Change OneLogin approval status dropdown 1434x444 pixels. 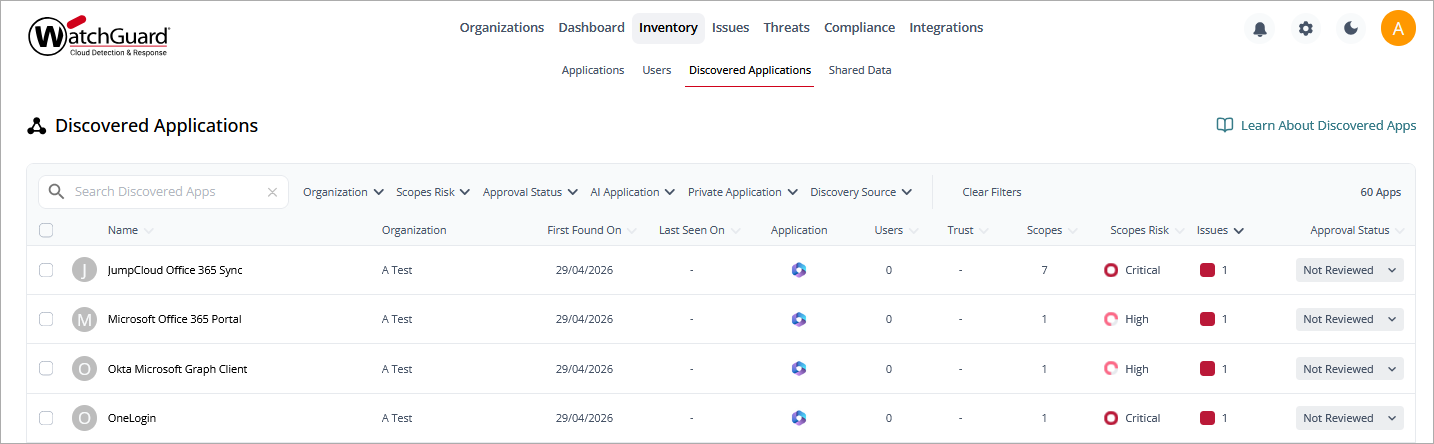pyautogui.click(x=1349, y=418)
